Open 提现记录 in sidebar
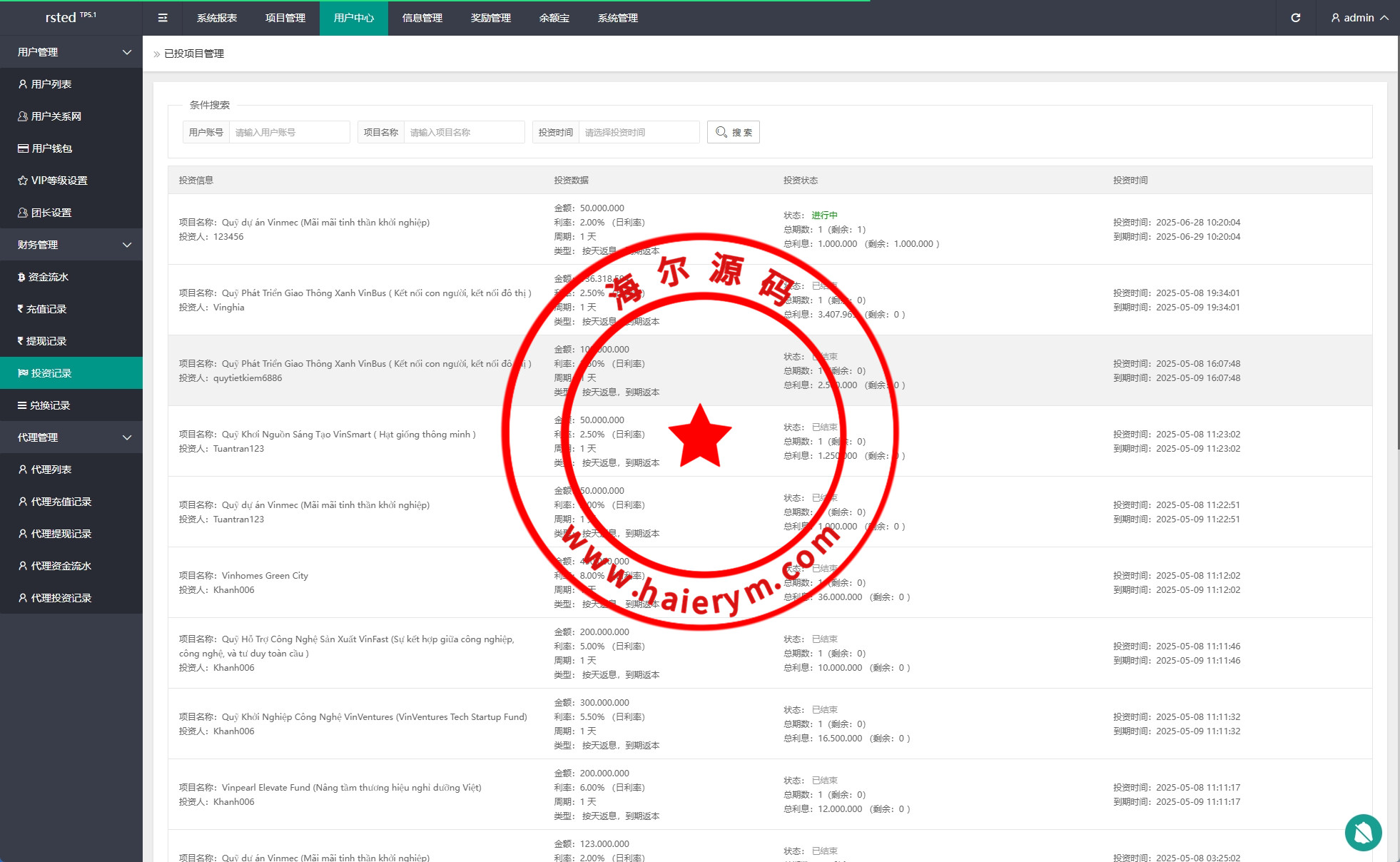The image size is (1400, 862). (71, 341)
